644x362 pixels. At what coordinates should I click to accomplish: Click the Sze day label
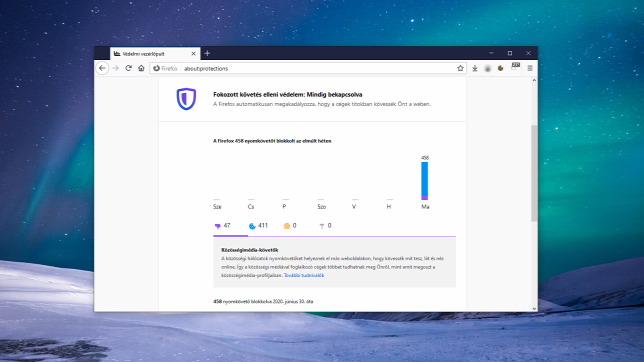point(217,207)
